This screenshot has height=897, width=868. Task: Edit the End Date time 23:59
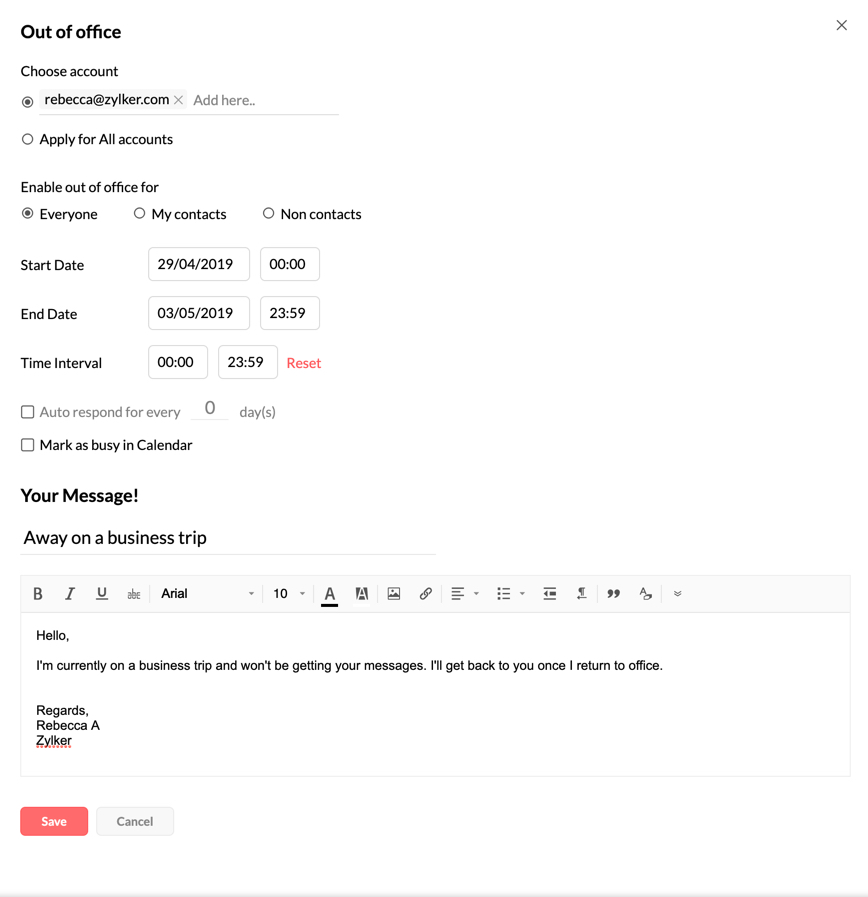point(290,313)
